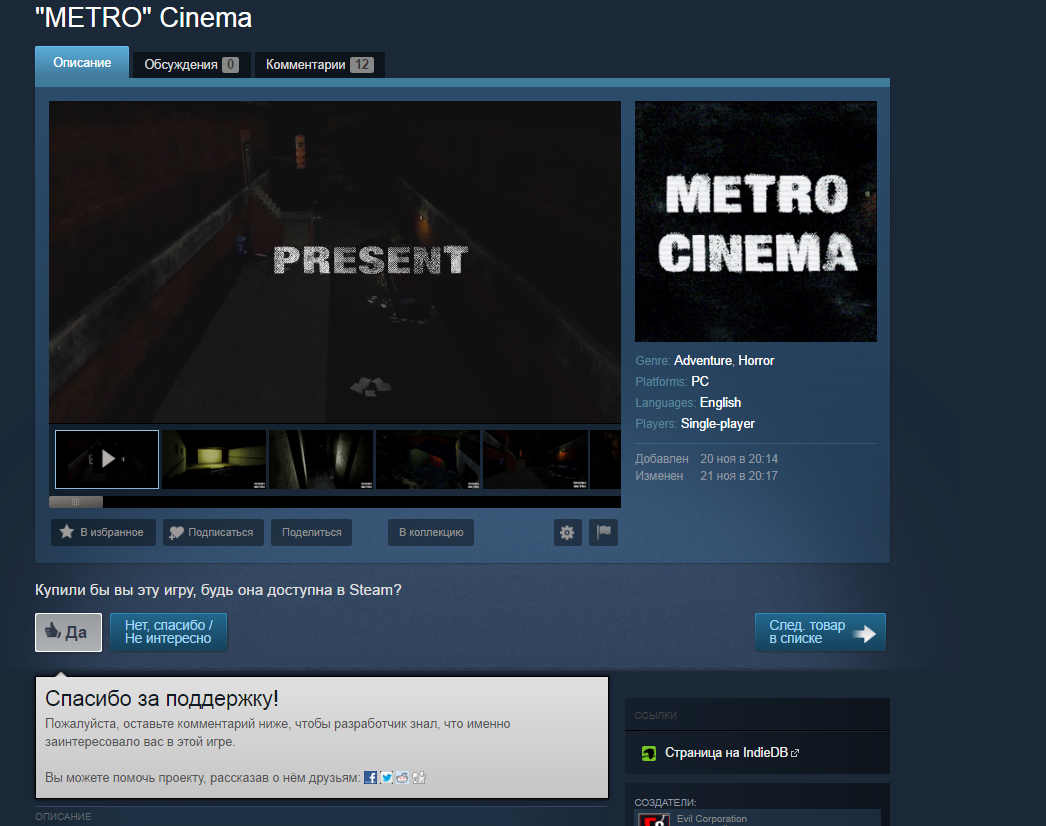Image resolution: width=1046 pixels, height=826 pixels.
Task: Click the IndieDB green logo icon
Action: pos(648,753)
